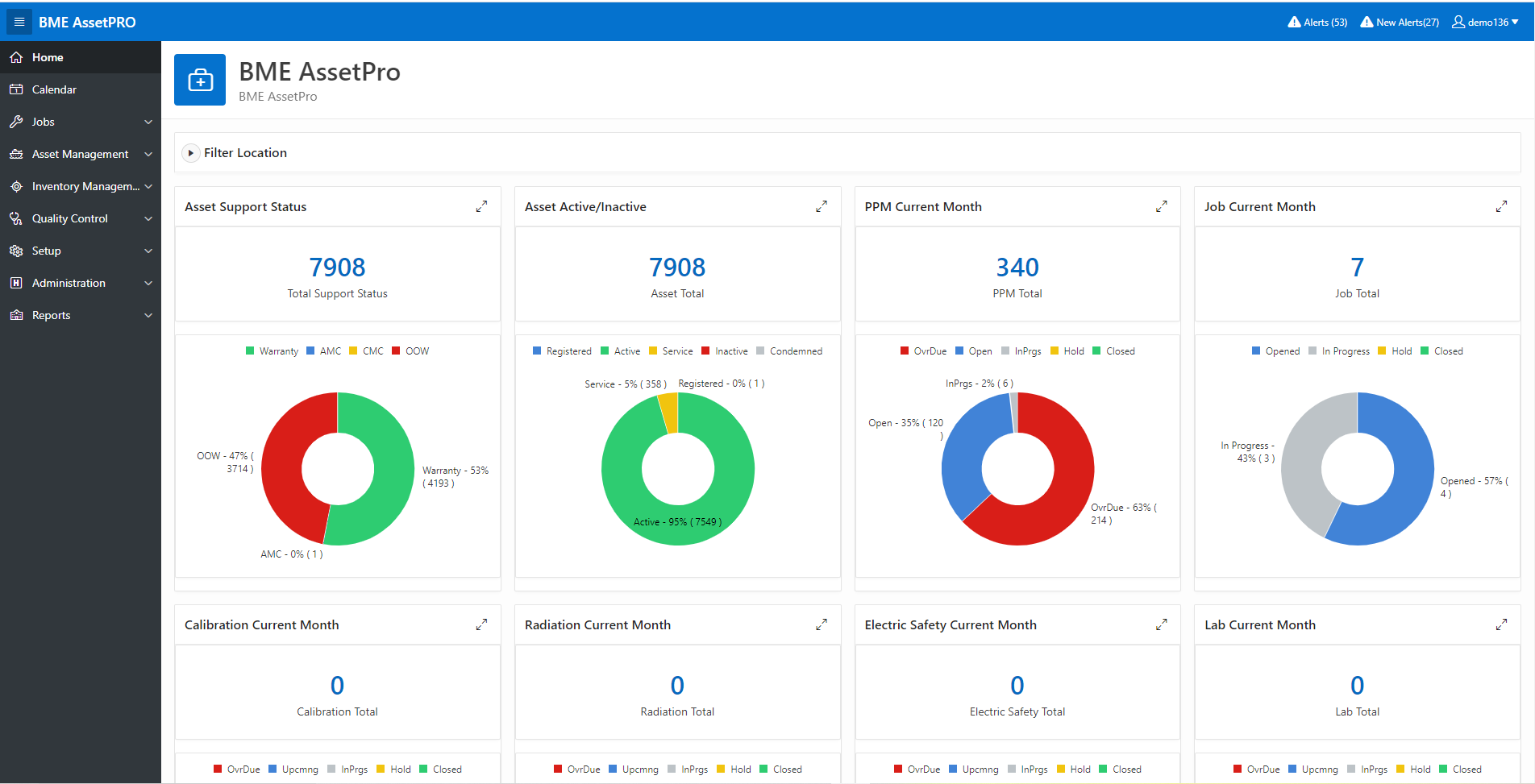Click the Calendar icon in sidebar
The height and width of the screenshot is (784, 1535).
[16, 89]
